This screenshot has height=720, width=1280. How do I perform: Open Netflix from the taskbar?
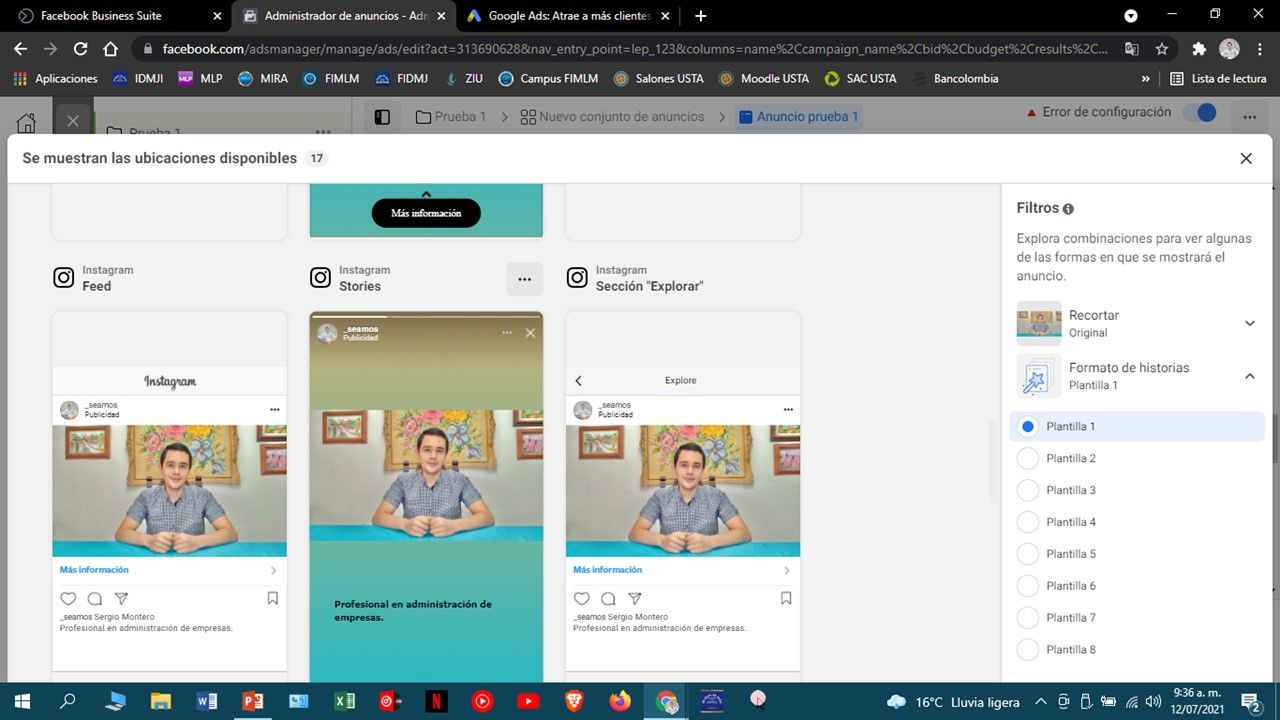tap(436, 701)
